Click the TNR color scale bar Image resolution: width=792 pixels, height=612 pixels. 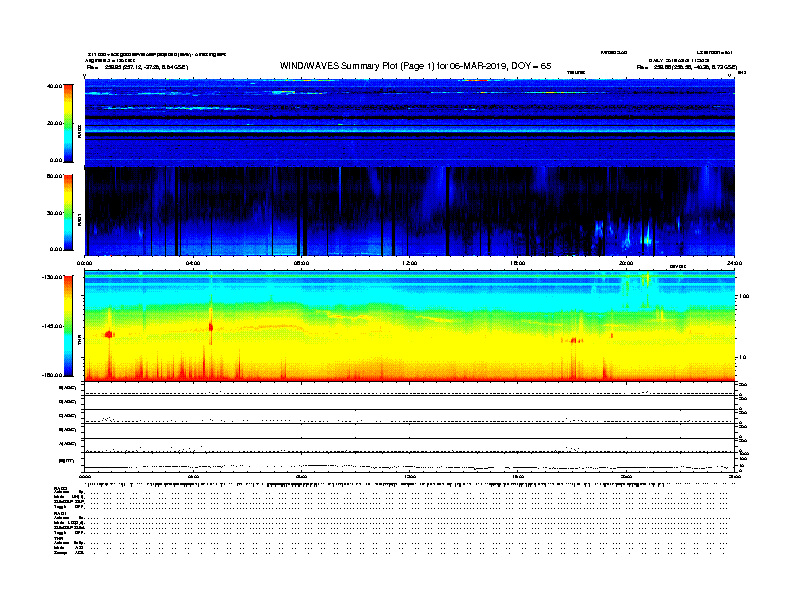click(68, 326)
